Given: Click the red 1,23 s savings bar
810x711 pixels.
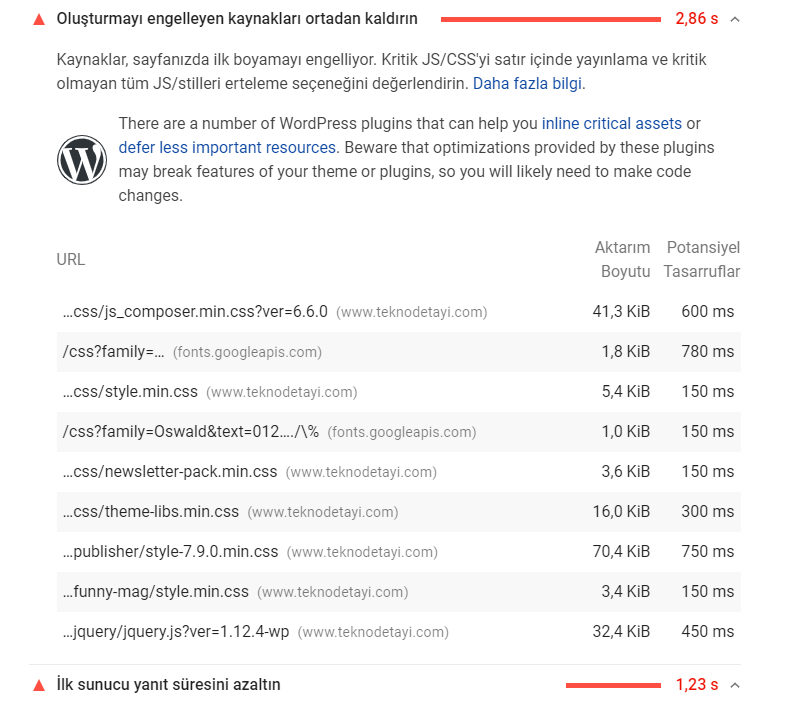Looking at the screenshot, I should [x=613, y=686].
